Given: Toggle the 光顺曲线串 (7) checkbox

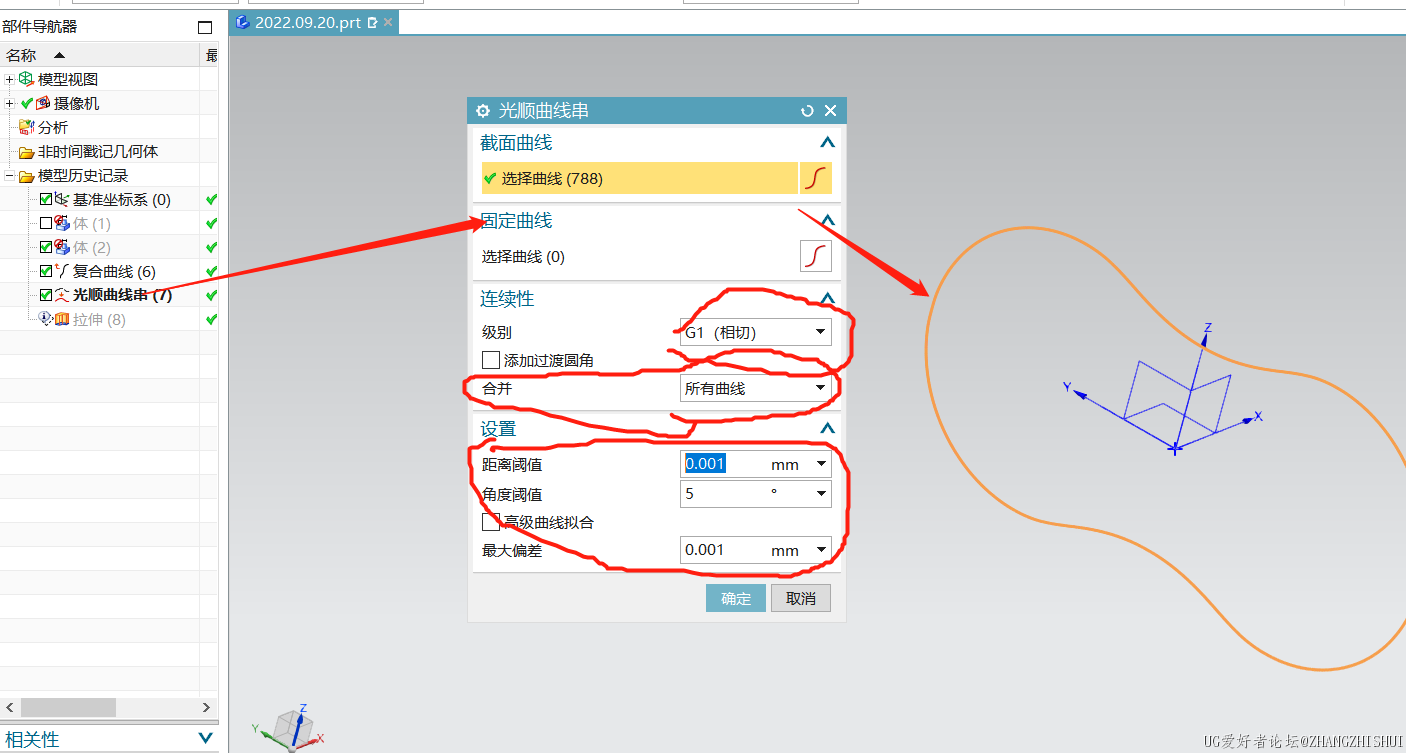Looking at the screenshot, I should tap(46, 295).
